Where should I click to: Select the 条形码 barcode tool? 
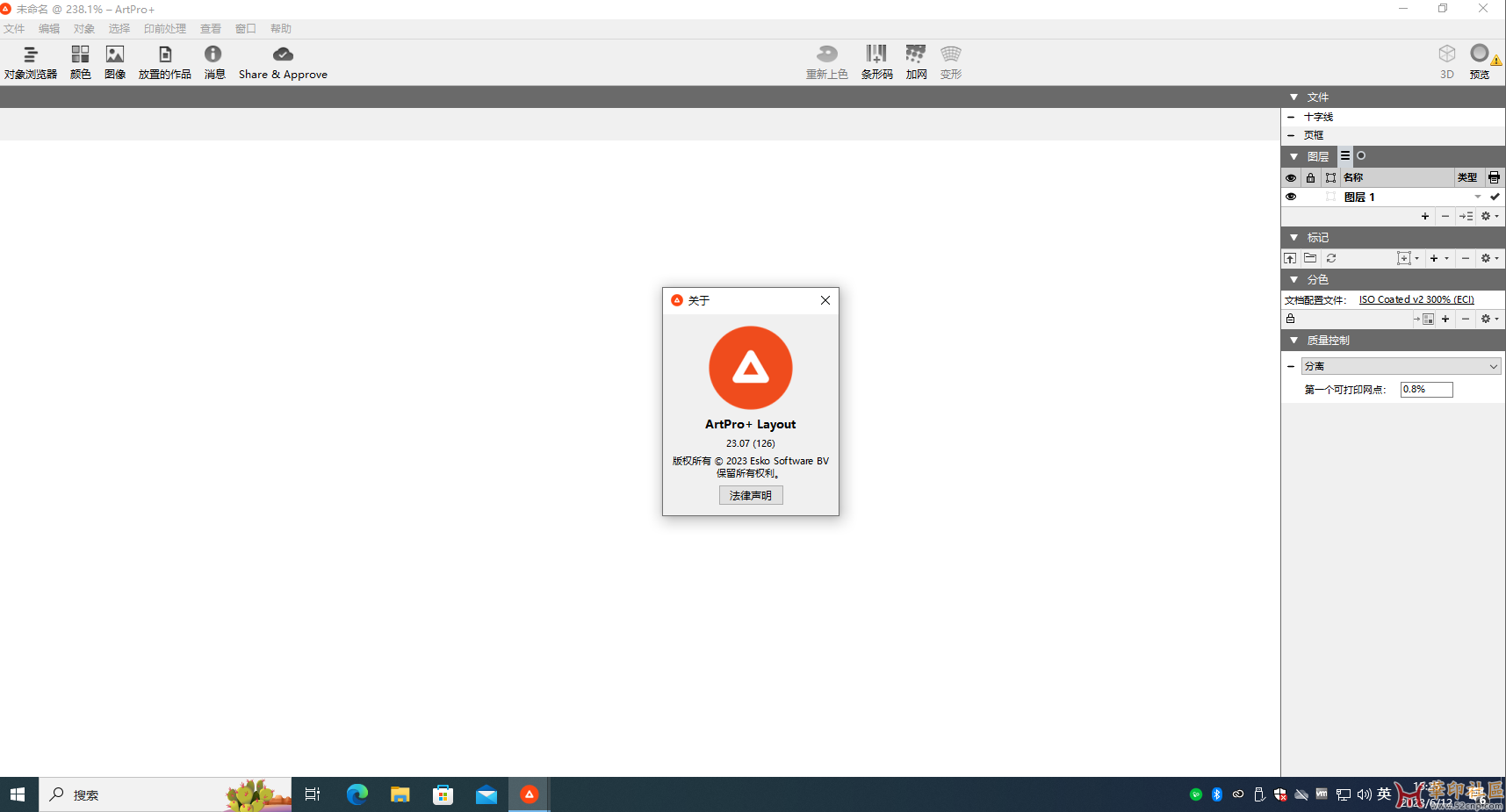(876, 62)
